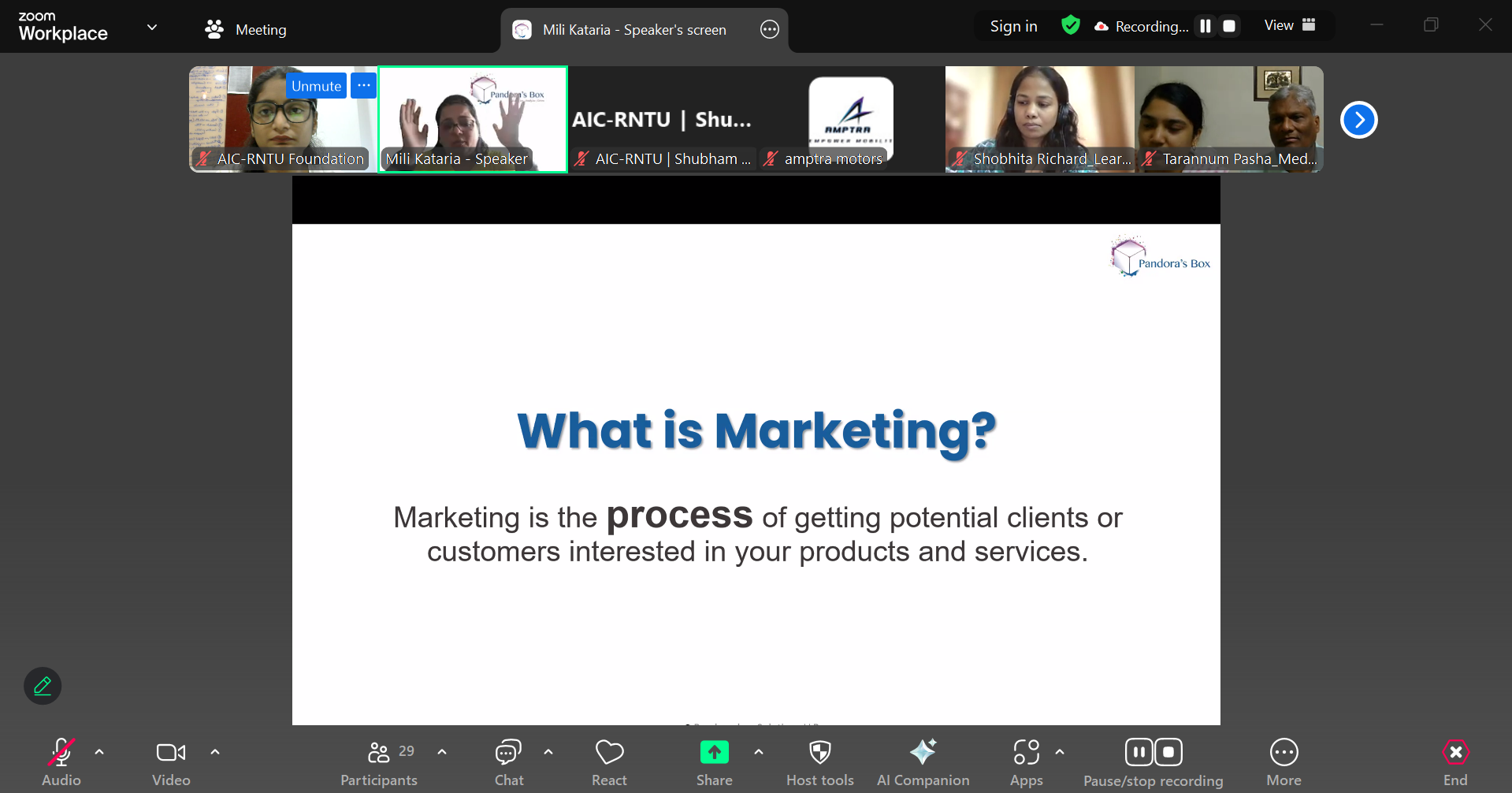Open the View layout menu

(x=1290, y=26)
